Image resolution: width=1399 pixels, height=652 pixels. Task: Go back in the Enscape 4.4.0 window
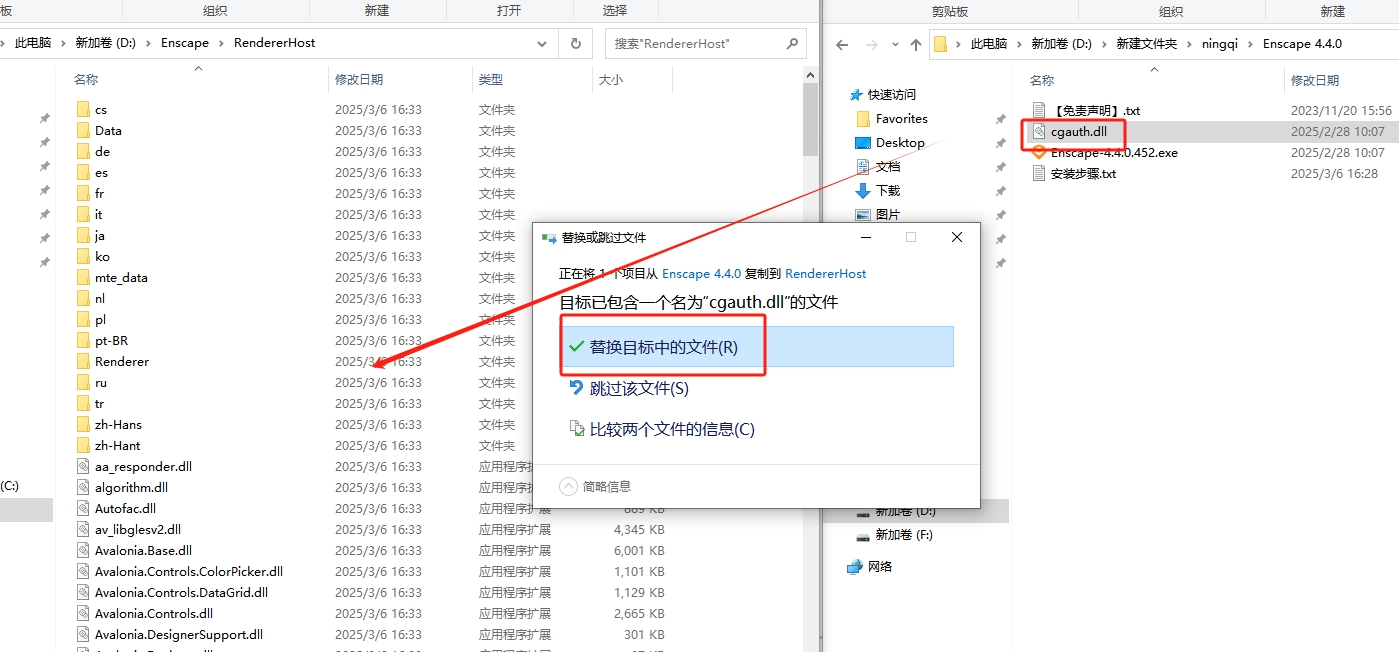click(842, 44)
